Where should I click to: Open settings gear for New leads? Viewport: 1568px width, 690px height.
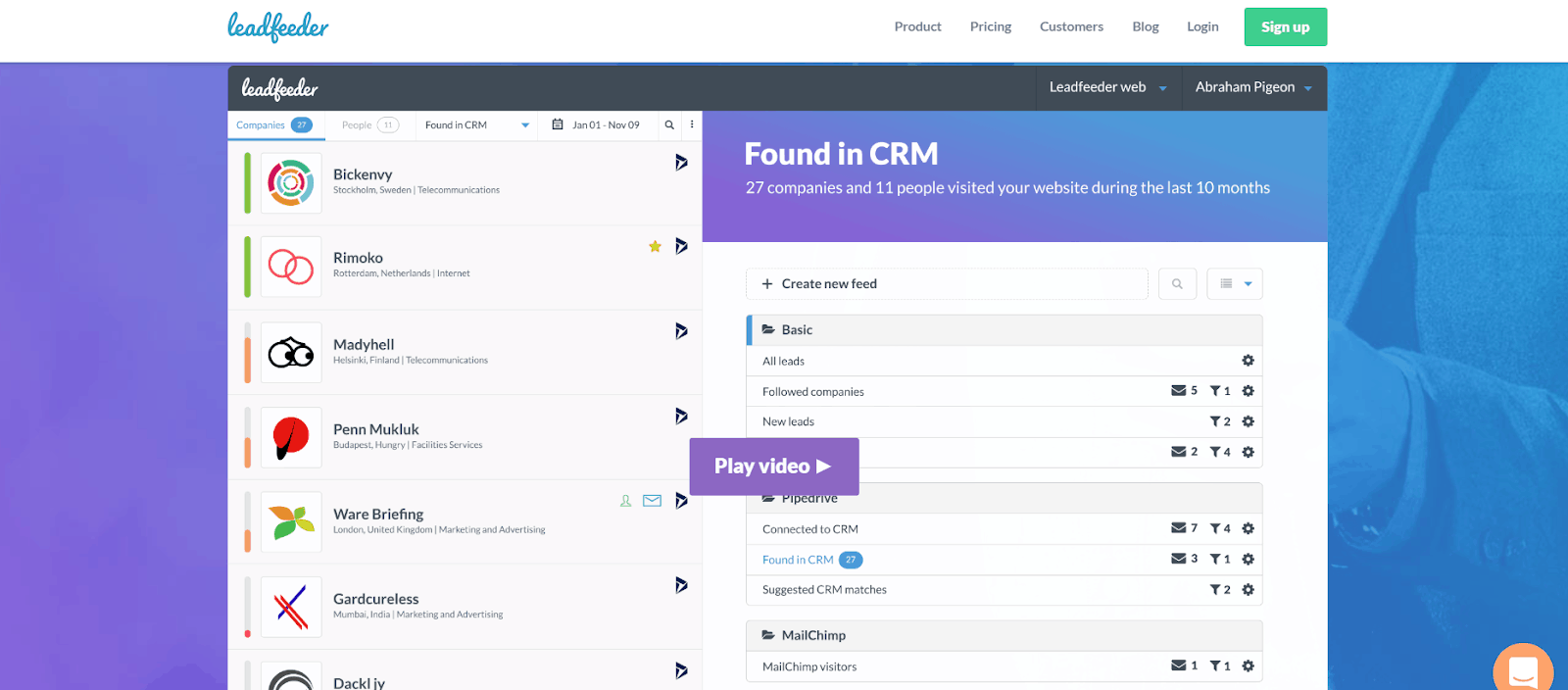tap(1248, 421)
